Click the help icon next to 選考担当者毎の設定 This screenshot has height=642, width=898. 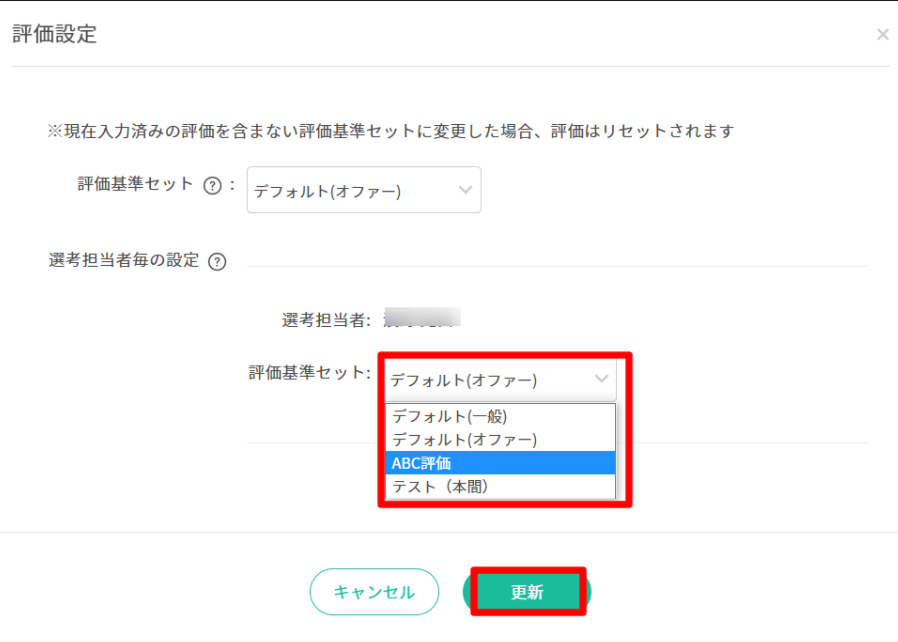pos(217,262)
